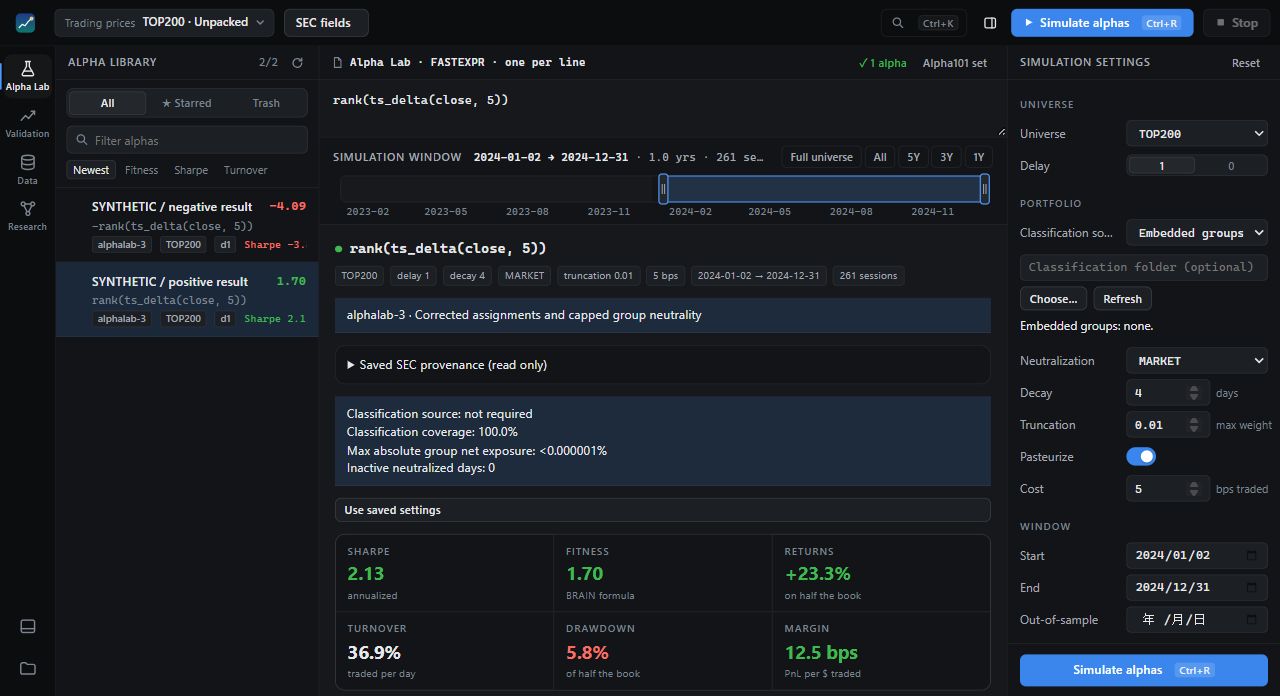
Task: Click Use saved settings button
Action: 662,510
